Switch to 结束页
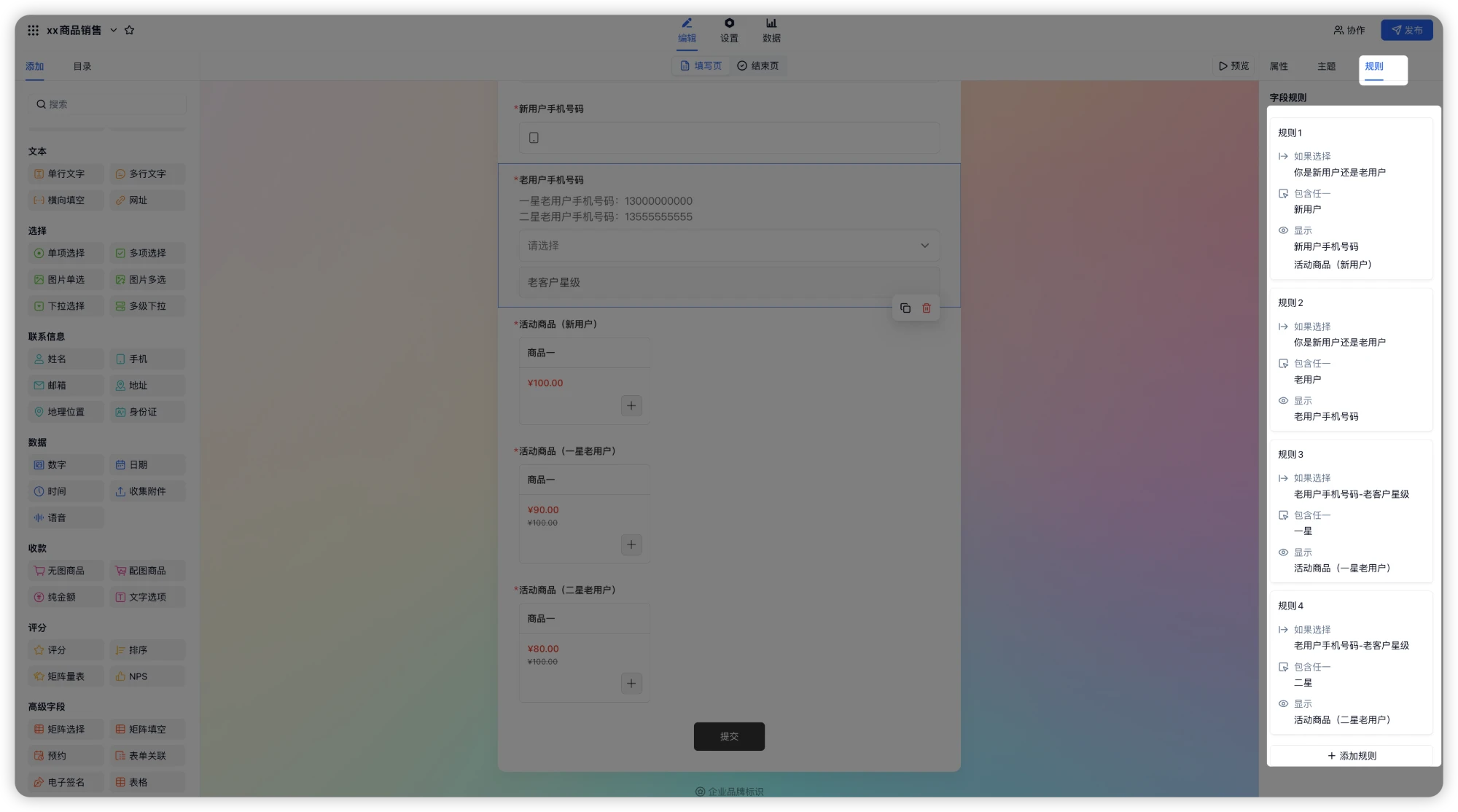Image resolution: width=1458 pixels, height=812 pixels. (x=757, y=66)
